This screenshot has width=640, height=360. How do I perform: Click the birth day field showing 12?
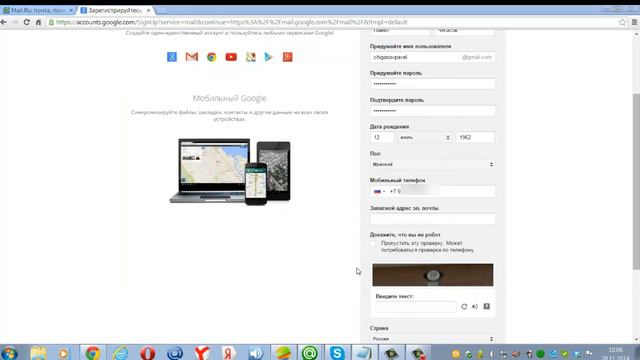(x=382, y=138)
